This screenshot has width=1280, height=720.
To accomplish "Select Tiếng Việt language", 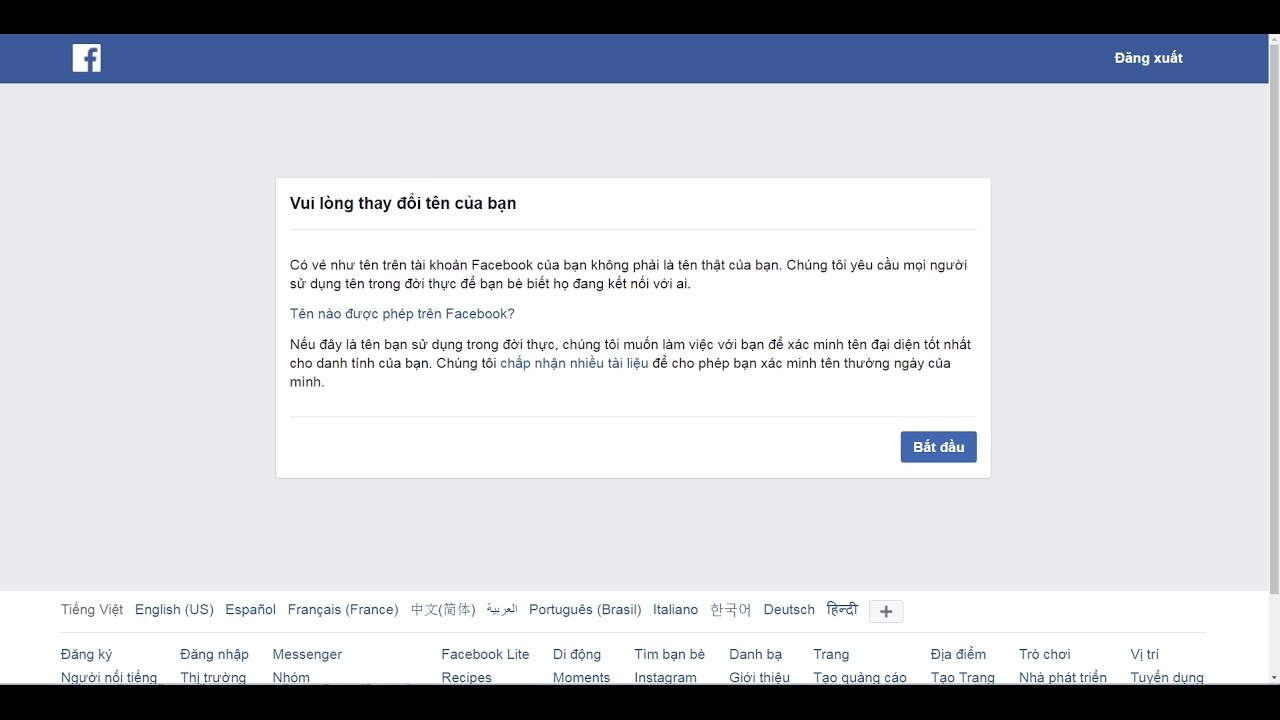I will pyautogui.click(x=92, y=609).
